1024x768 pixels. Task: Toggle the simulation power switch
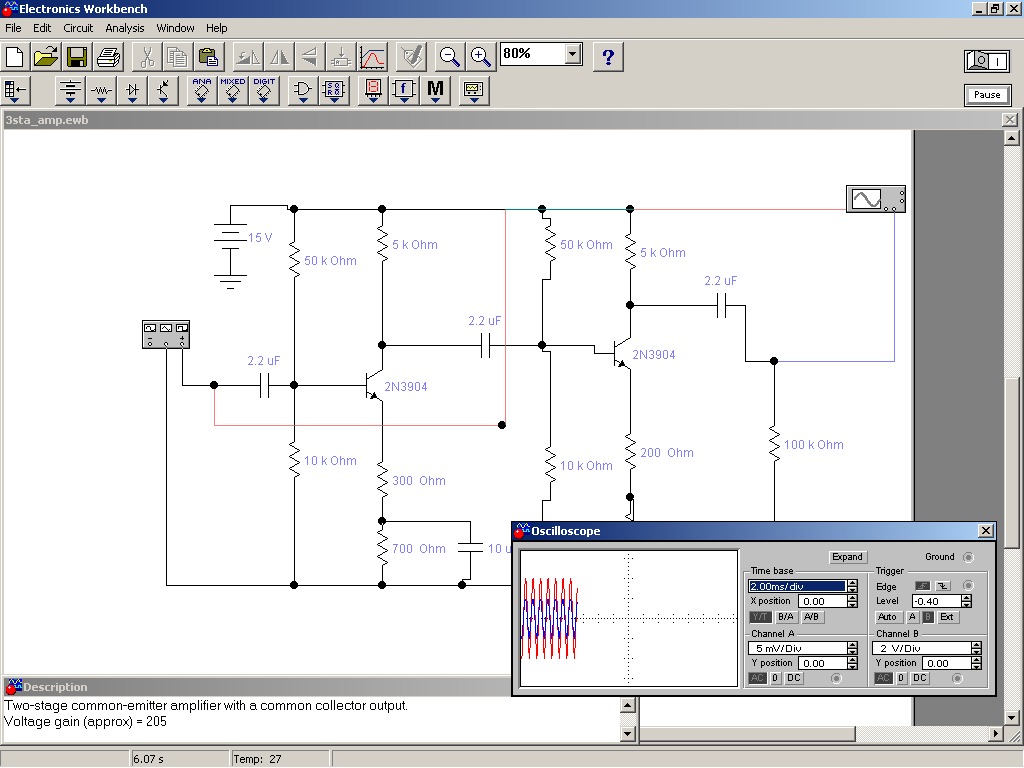pos(987,61)
